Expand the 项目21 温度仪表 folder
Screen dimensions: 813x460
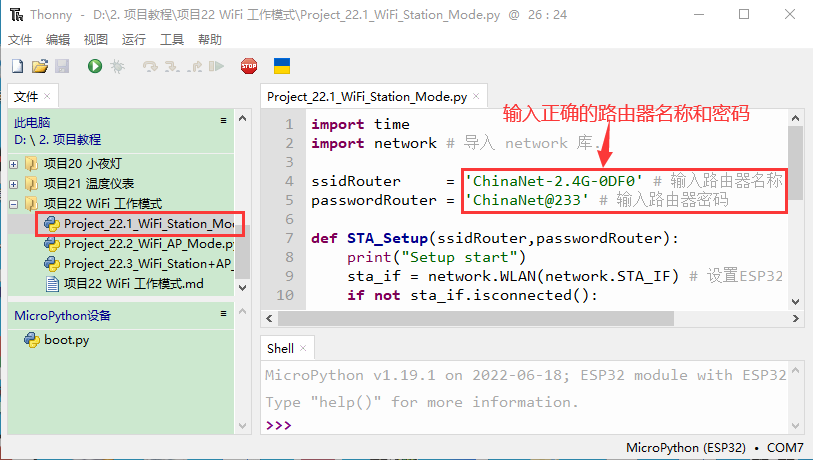[14, 184]
